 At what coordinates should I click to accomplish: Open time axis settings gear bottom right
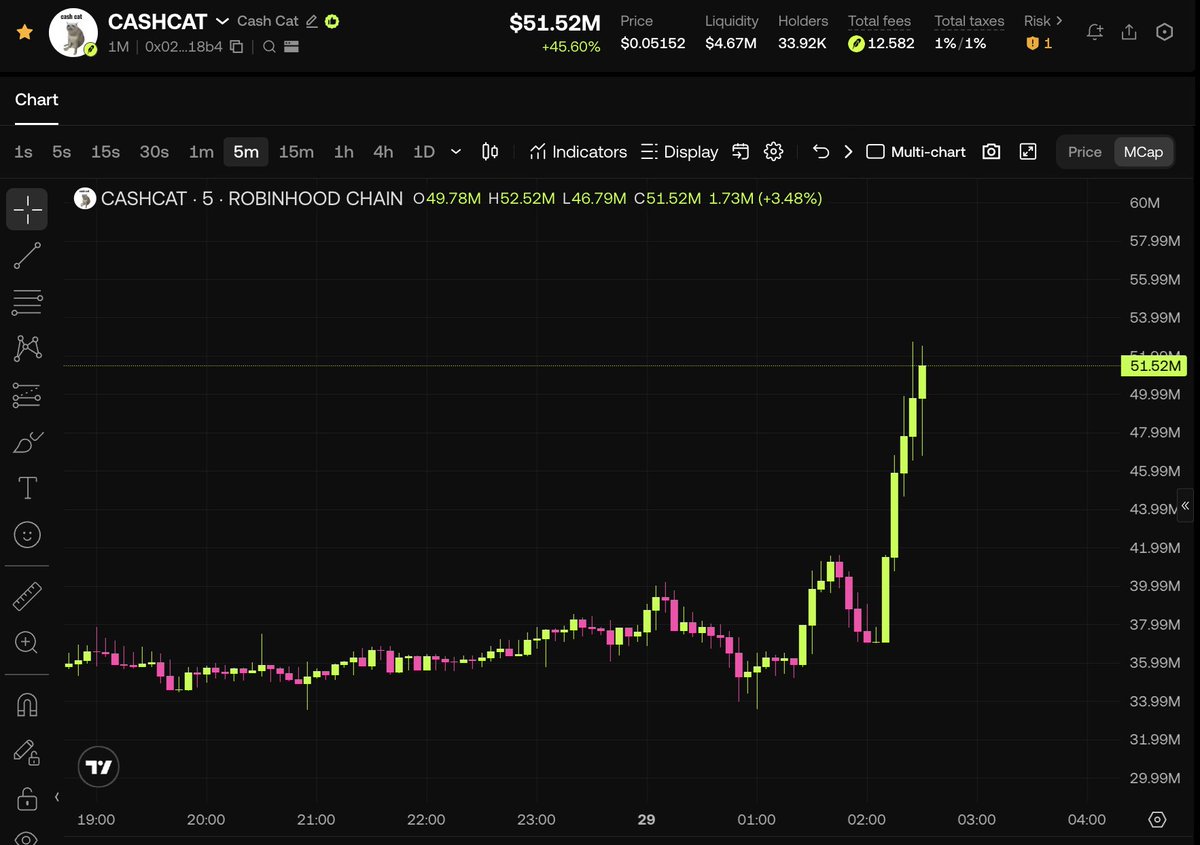pos(1158,819)
